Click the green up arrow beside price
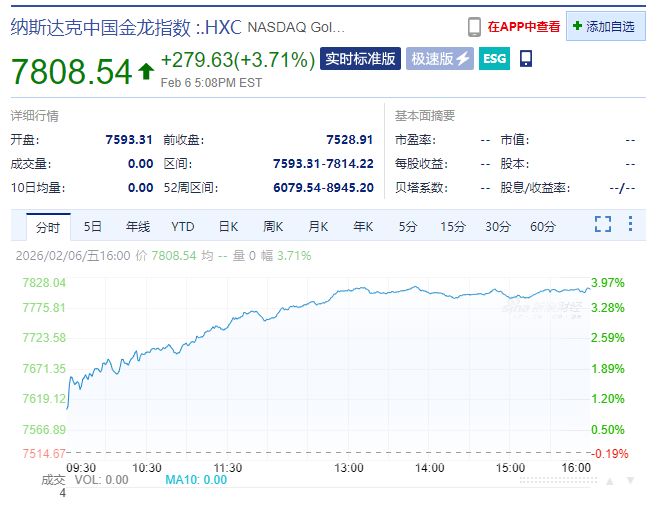The height and width of the screenshot is (505, 657). pos(146,71)
